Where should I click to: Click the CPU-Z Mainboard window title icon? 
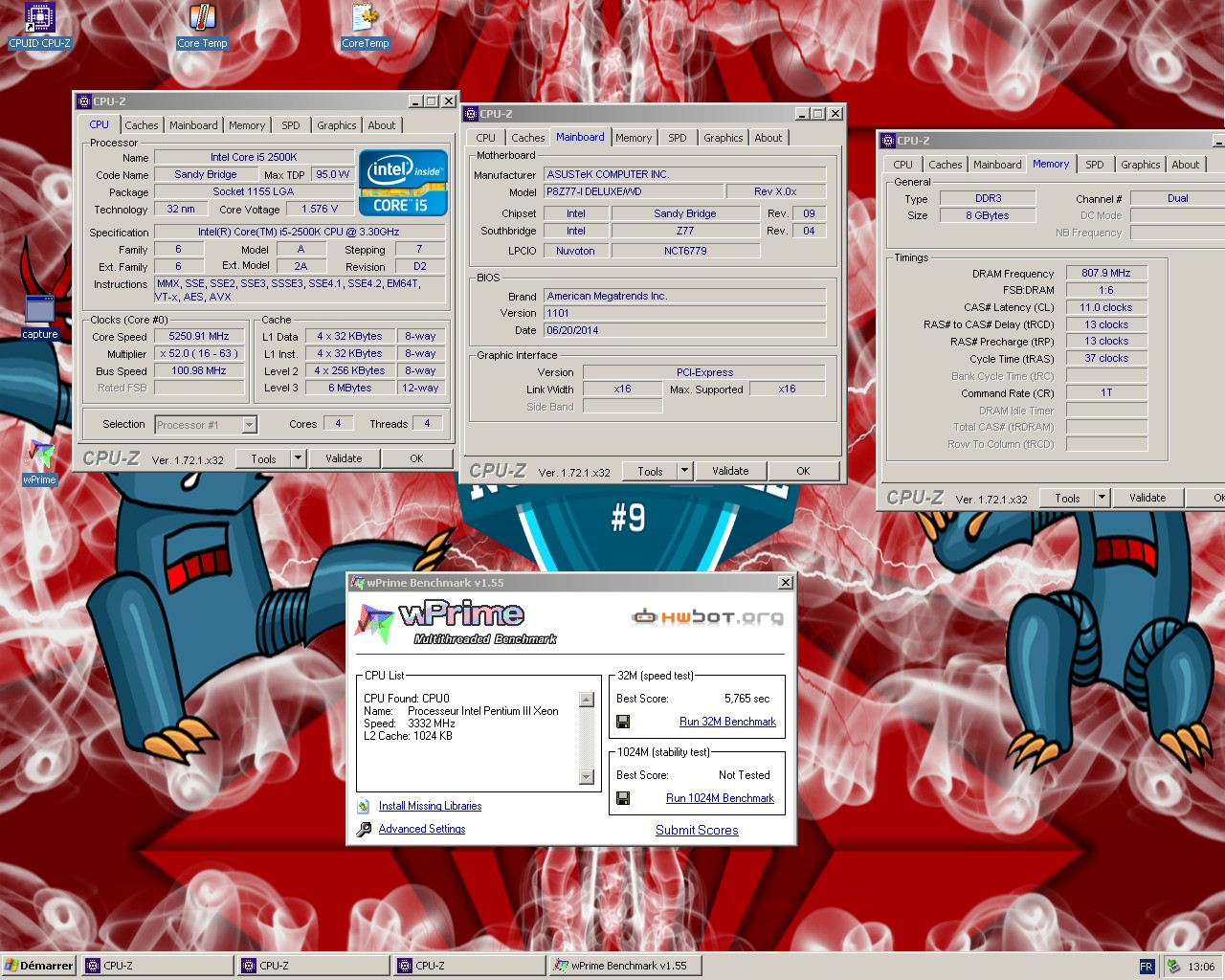(x=471, y=114)
